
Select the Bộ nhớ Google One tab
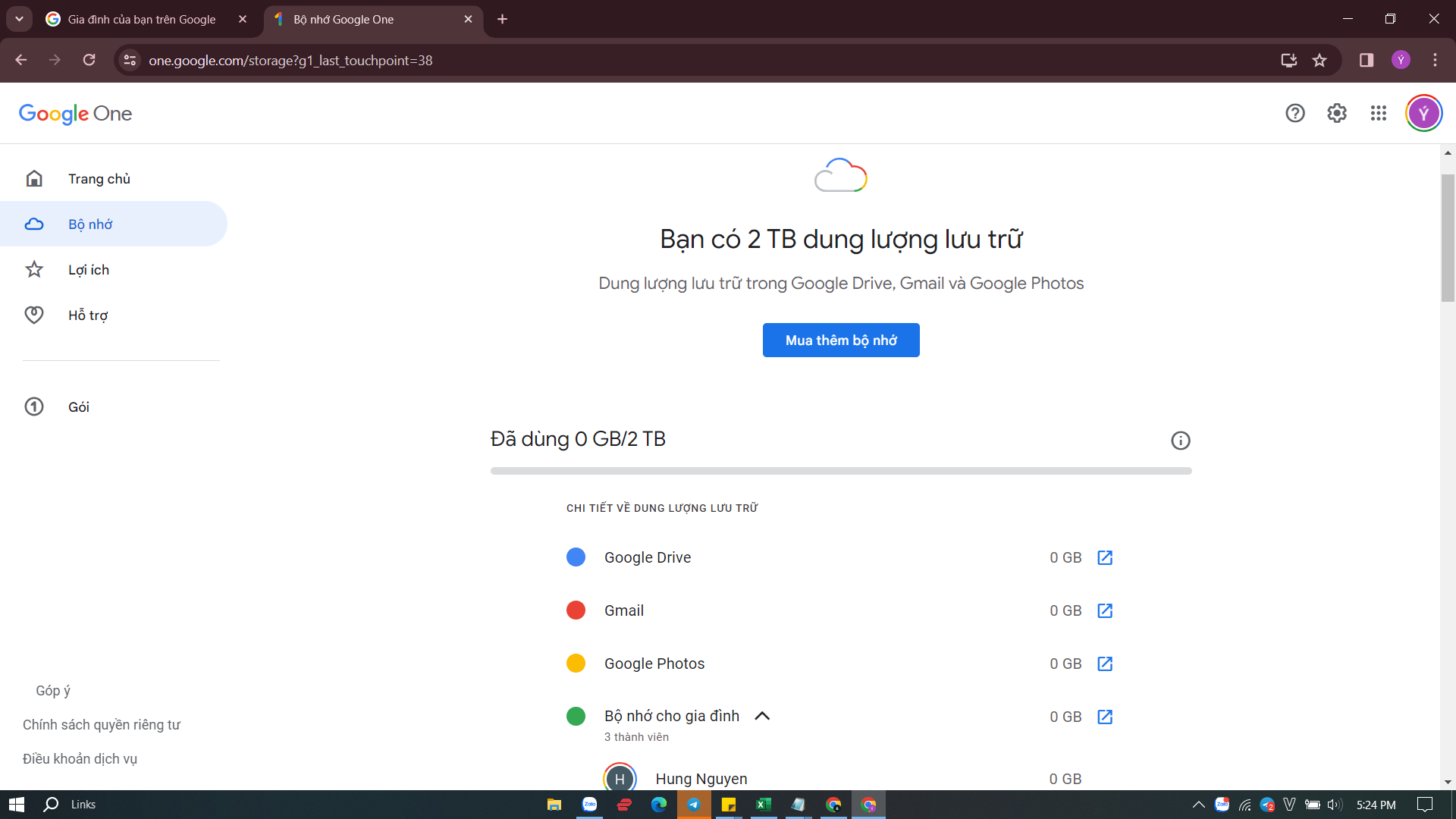pos(372,19)
